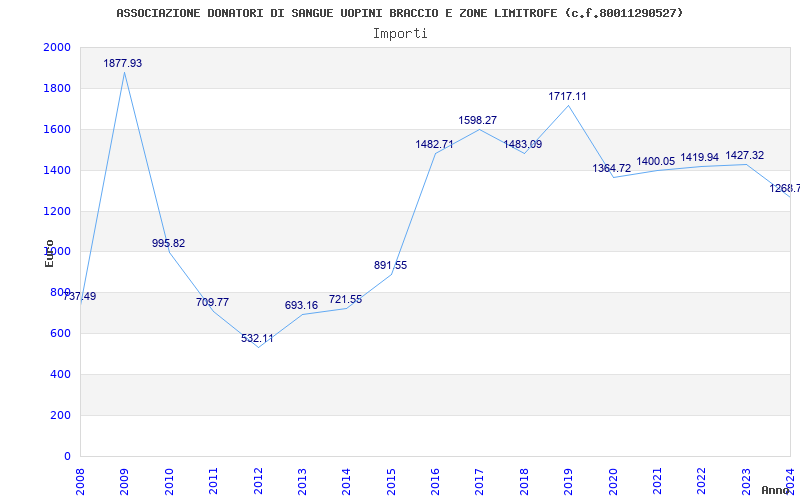The width and height of the screenshot is (800, 500).
Task: Click the 2020 x-axis label
Action: coord(613,481)
